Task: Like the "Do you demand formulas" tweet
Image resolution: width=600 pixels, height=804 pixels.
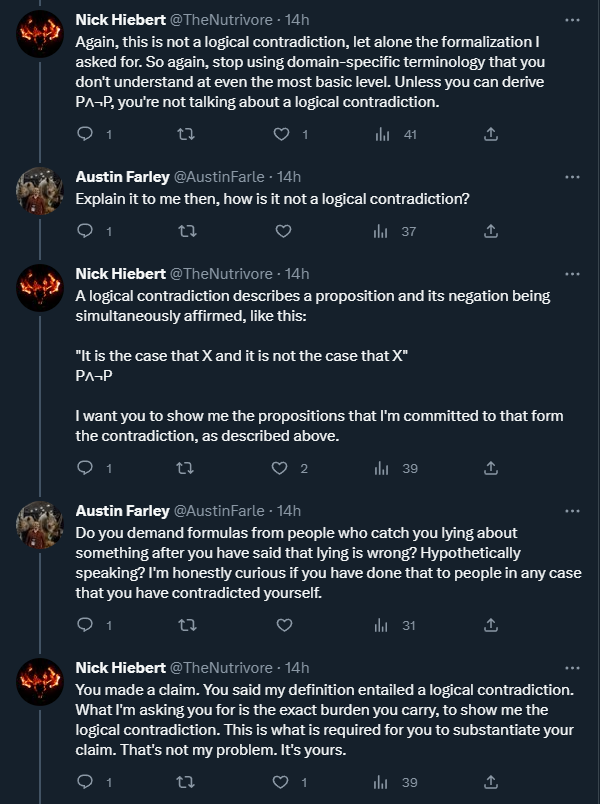Action: coord(283,625)
